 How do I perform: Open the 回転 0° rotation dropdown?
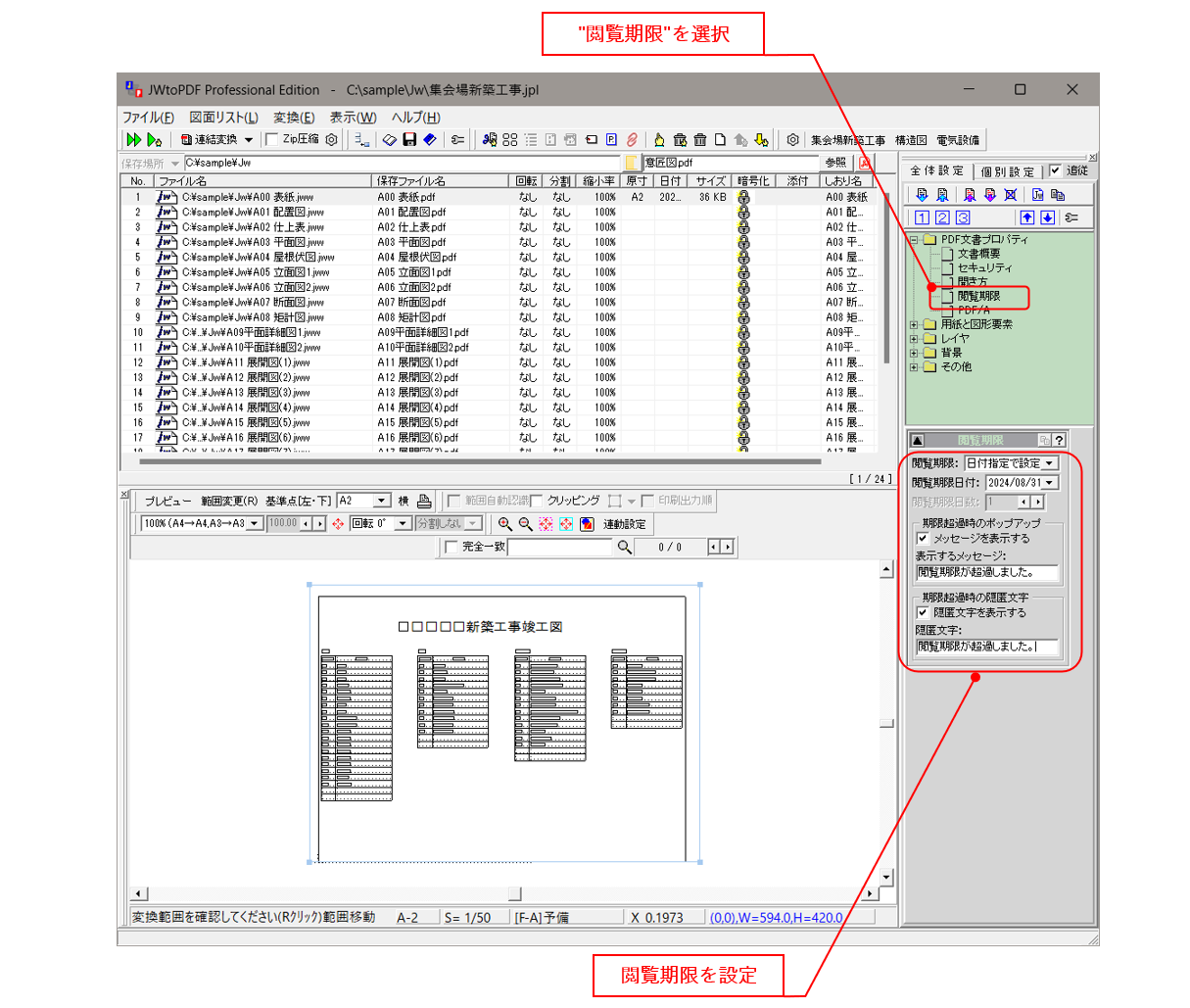402,524
